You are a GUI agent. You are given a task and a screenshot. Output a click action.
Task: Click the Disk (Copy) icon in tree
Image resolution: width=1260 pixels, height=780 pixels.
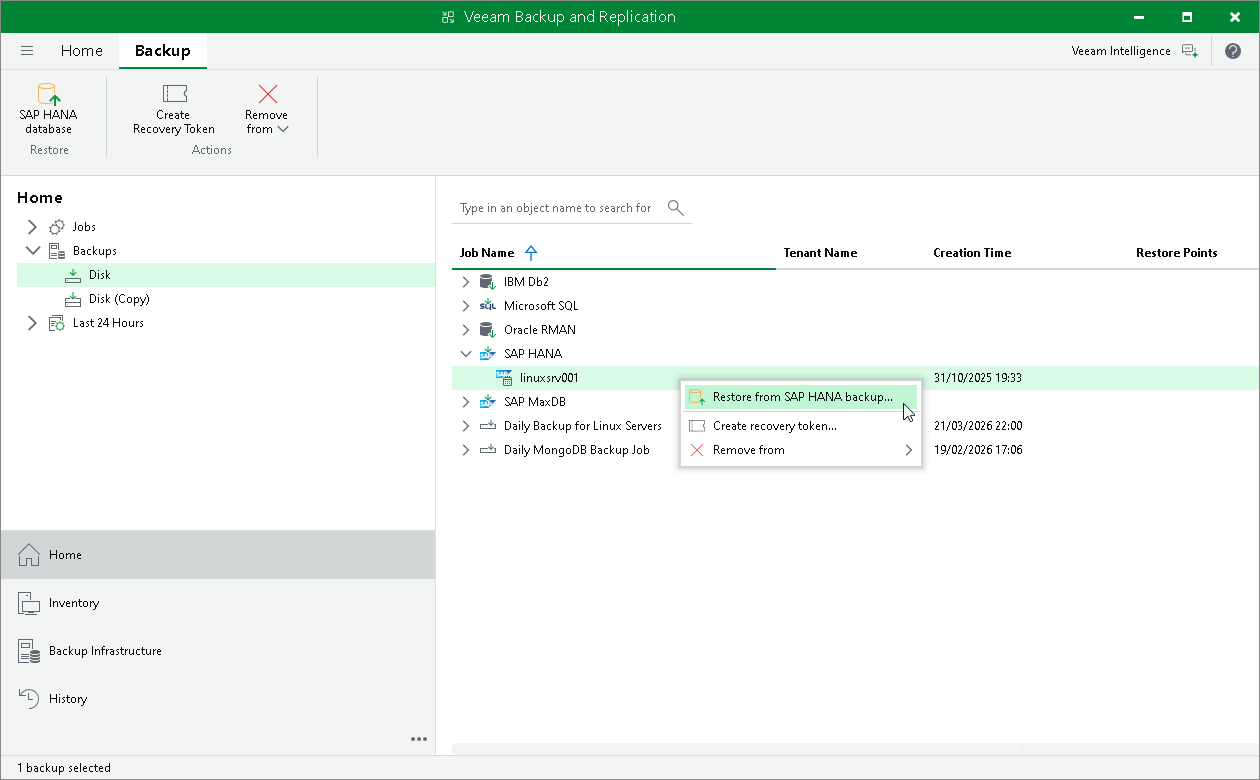pyautogui.click(x=73, y=299)
